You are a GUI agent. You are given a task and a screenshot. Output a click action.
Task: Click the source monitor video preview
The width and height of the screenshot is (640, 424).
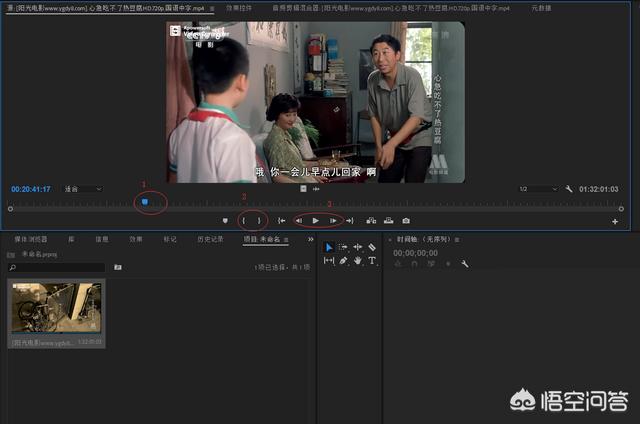(x=316, y=102)
